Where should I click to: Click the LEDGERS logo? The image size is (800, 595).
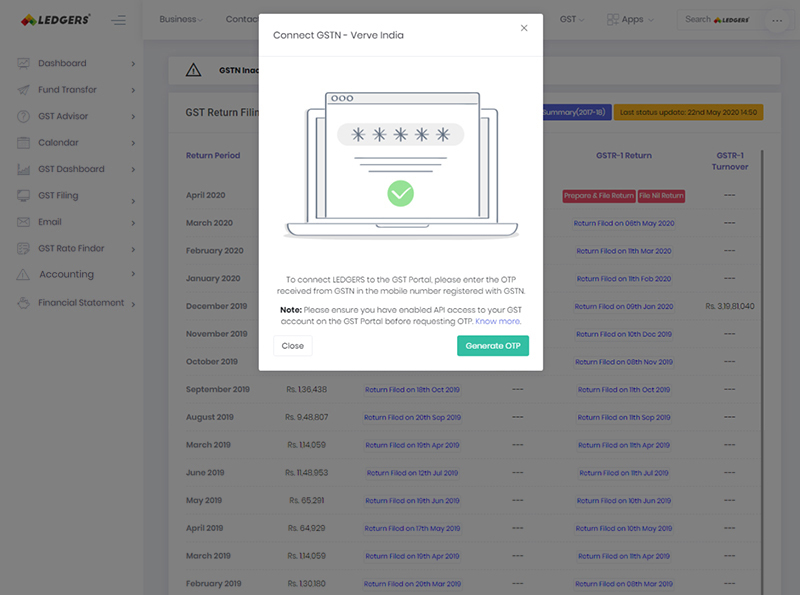pos(56,20)
